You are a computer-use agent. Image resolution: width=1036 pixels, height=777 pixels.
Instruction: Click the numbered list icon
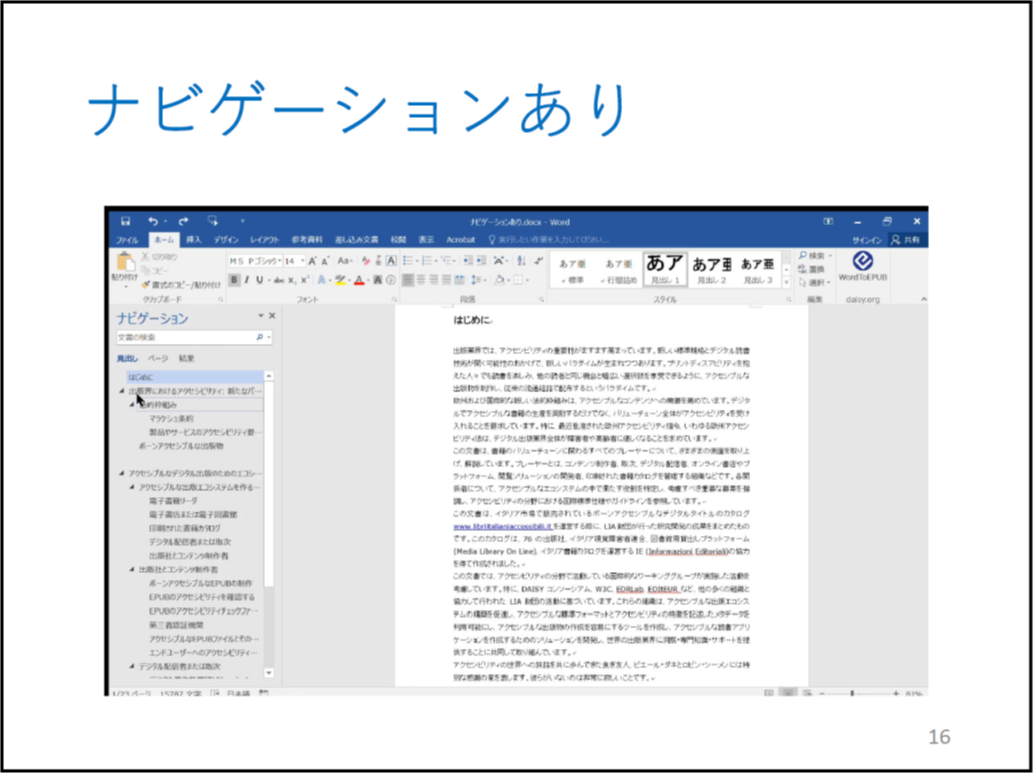pos(427,261)
